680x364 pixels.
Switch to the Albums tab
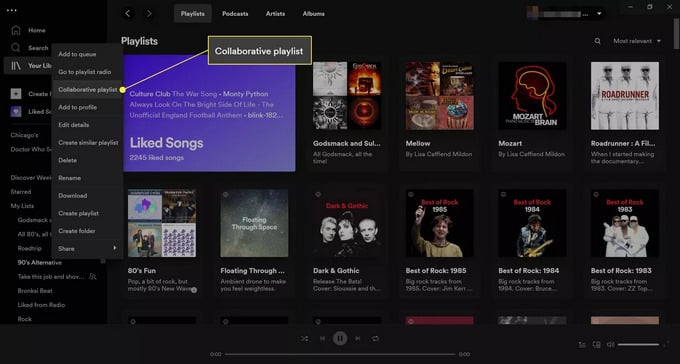pyautogui.click(x=314, y=13)
